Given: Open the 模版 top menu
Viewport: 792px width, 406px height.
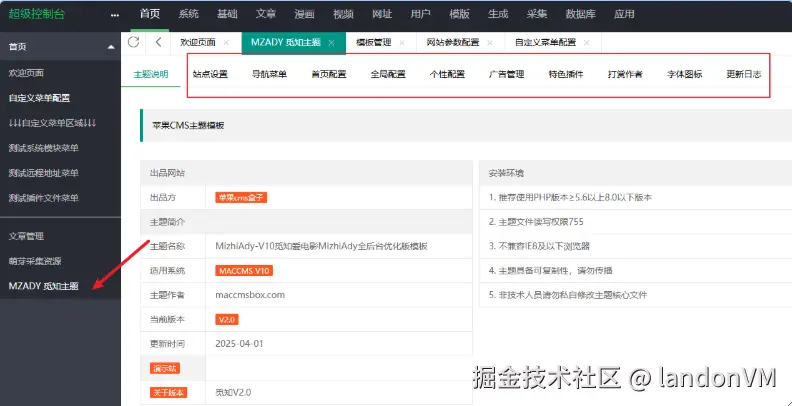Looking at the screenshot, I should click(x=459, y=14).
